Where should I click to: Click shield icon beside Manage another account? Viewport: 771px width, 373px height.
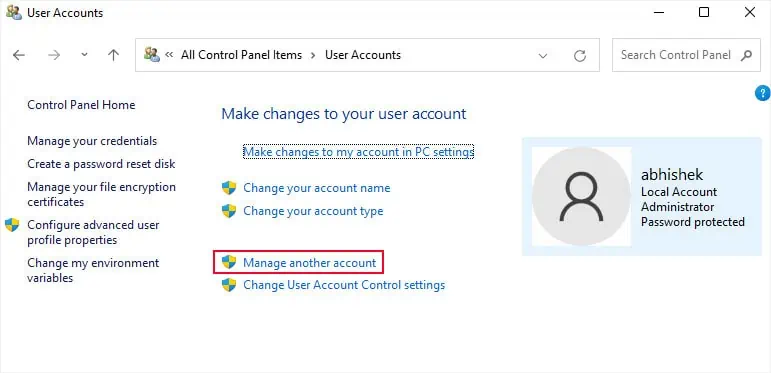pyautogui.click(x=229, y=262)
